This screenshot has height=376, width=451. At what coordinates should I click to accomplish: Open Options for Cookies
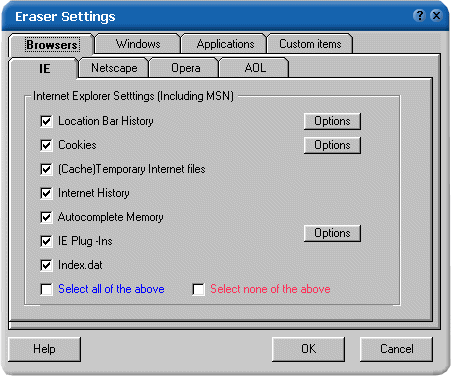coord(332,145)
